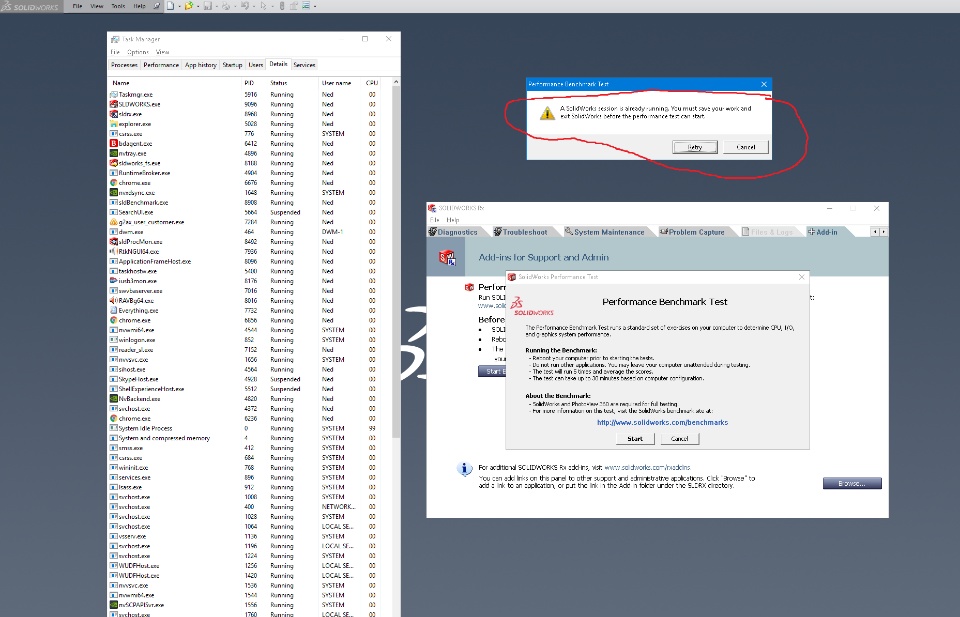
Task: Click Start in Performance Benchmark Test dialog
Action: click(635, 439)
